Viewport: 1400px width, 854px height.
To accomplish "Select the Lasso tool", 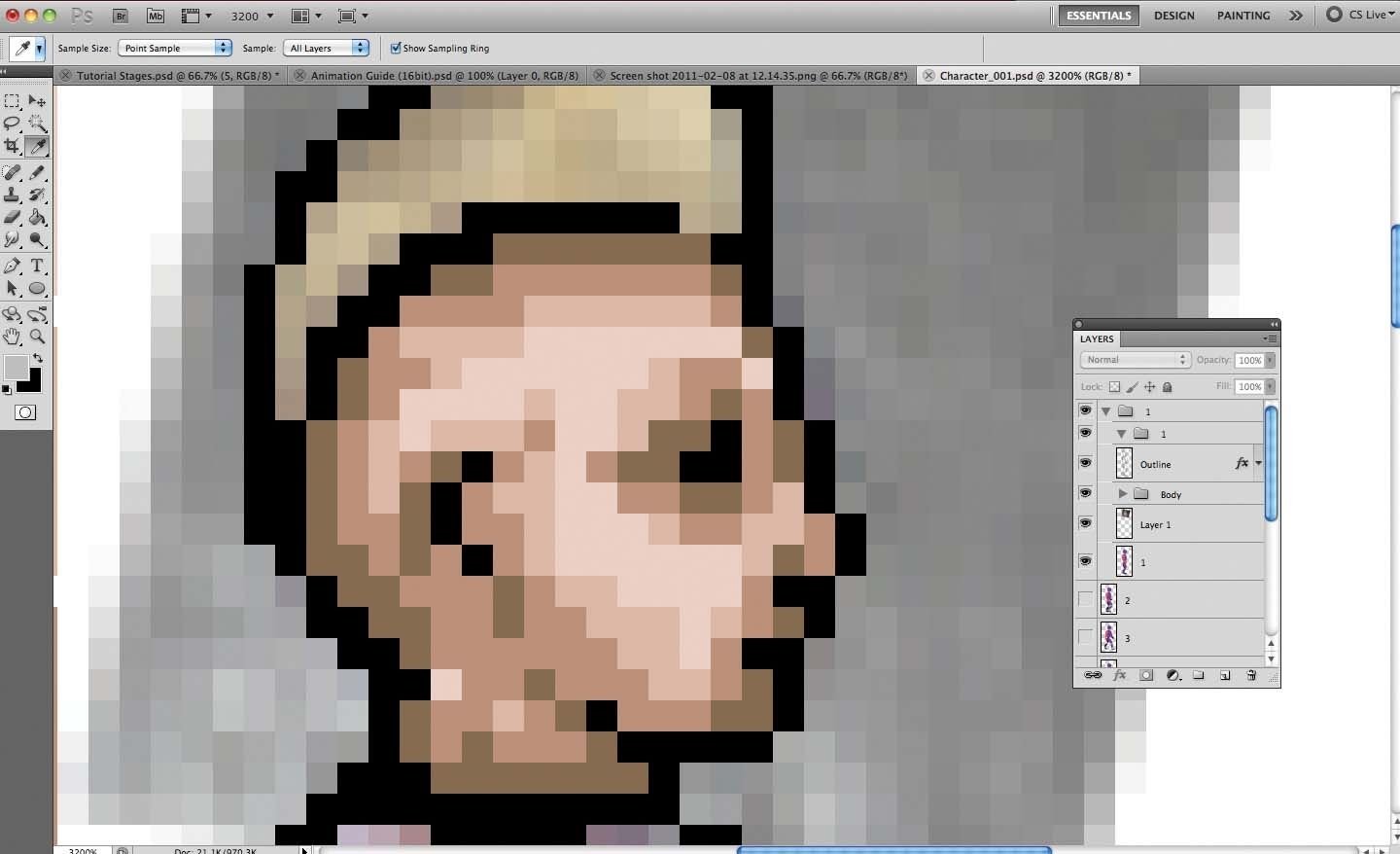I will pos(12,124).
